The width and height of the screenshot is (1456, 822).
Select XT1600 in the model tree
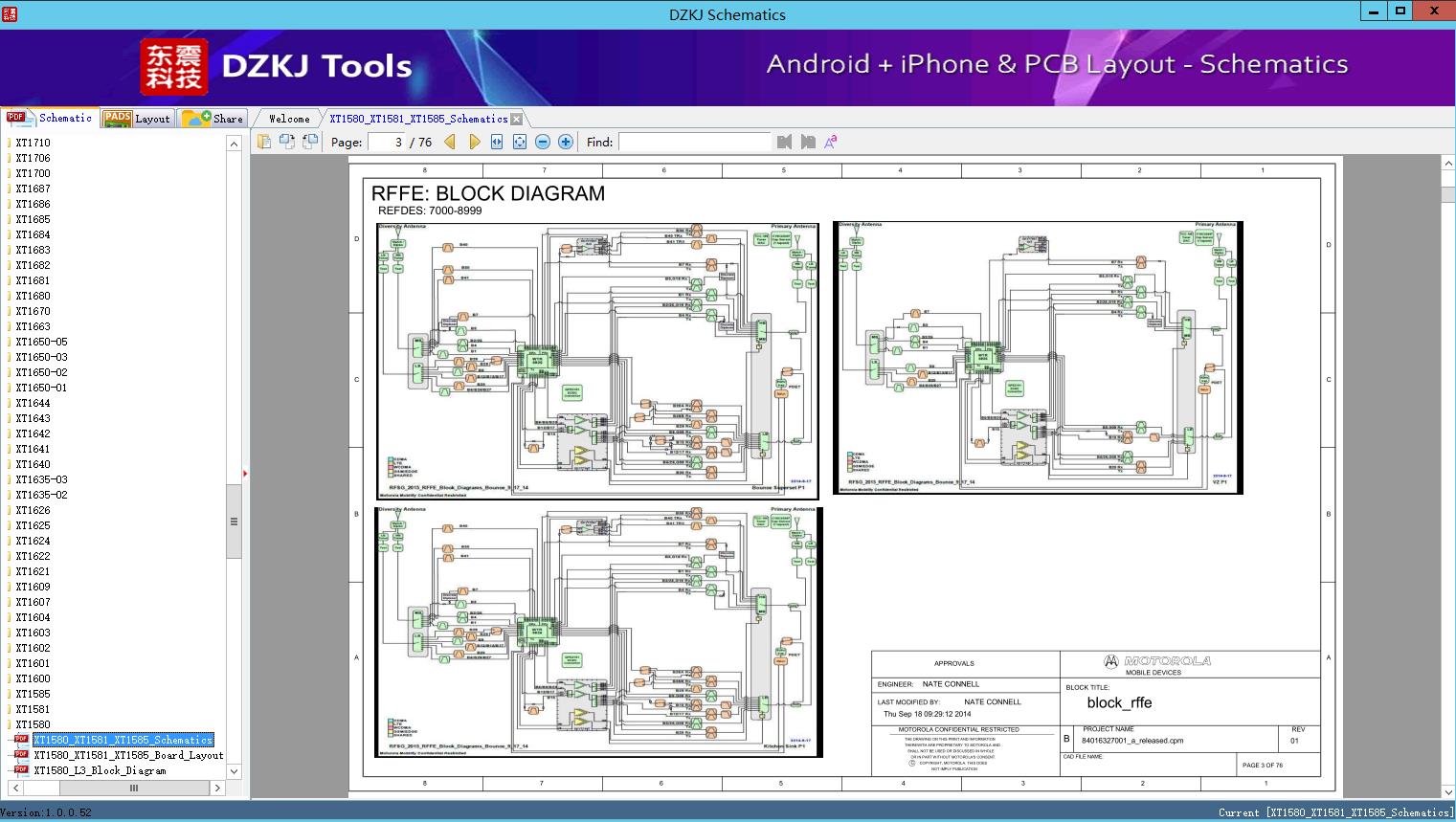click(x=33, y=678)
